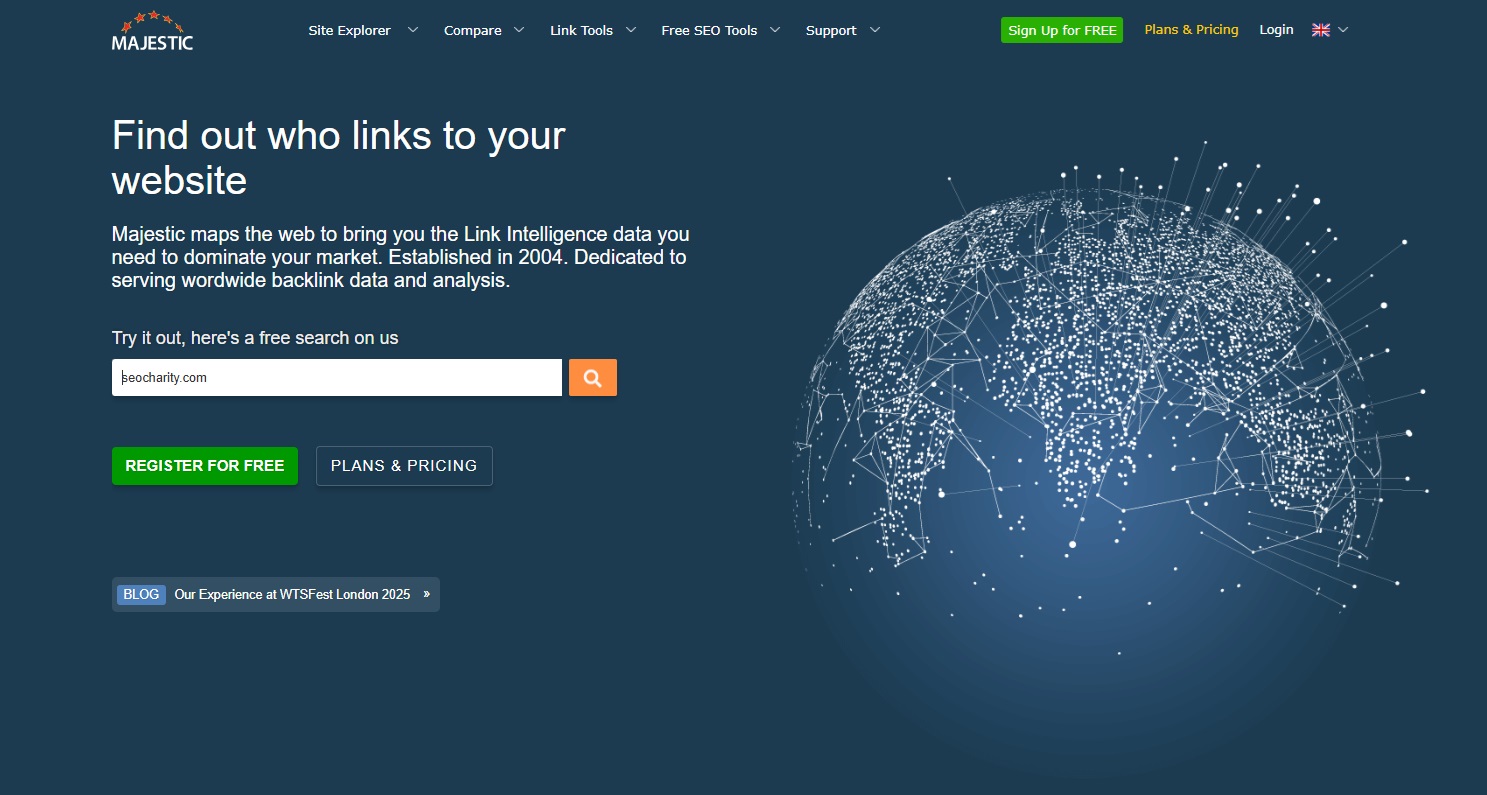The width and height of the screenshot is (1487, 795).
Task: Click the double arrow after the blog title
Action: coord(427,594)
